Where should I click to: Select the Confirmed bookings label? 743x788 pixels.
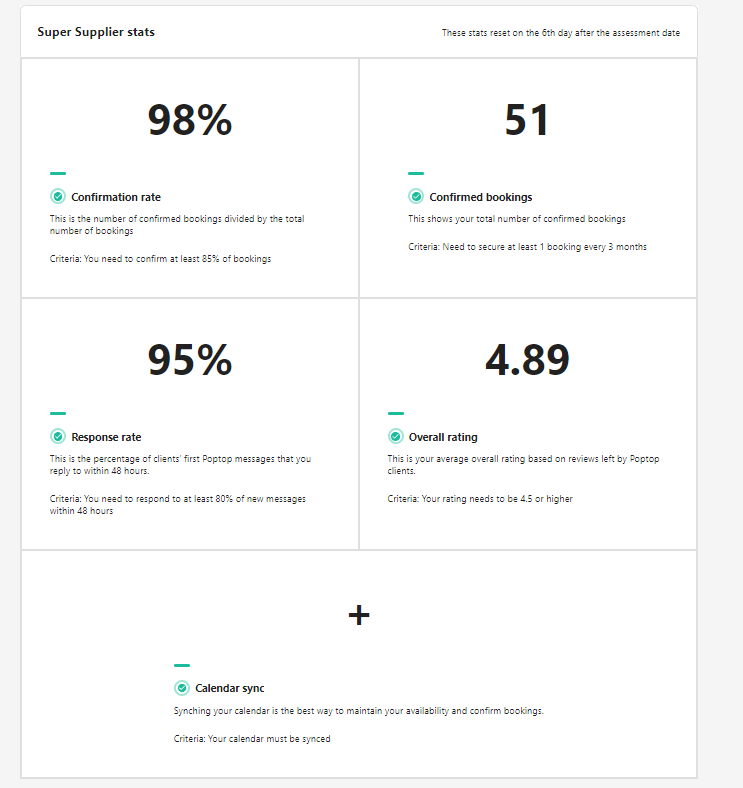click(x=480, y=197)
